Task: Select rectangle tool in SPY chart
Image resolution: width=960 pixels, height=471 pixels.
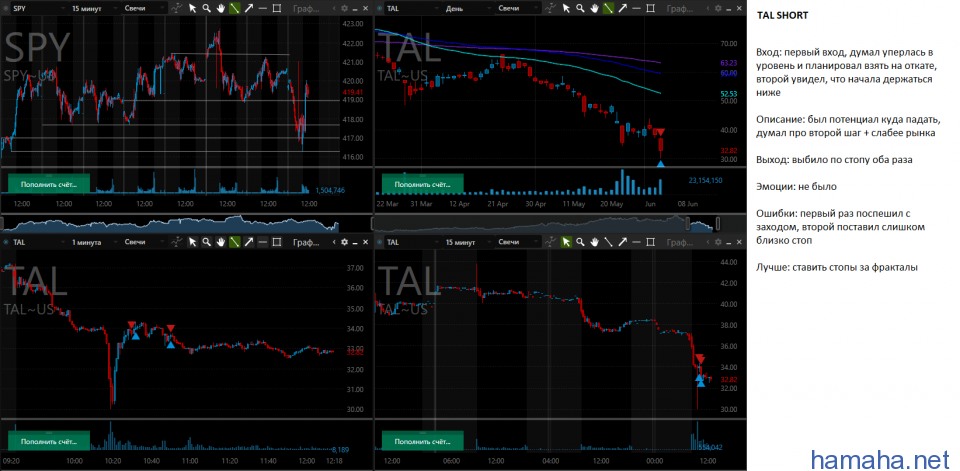Action: [x=277, y=8]
